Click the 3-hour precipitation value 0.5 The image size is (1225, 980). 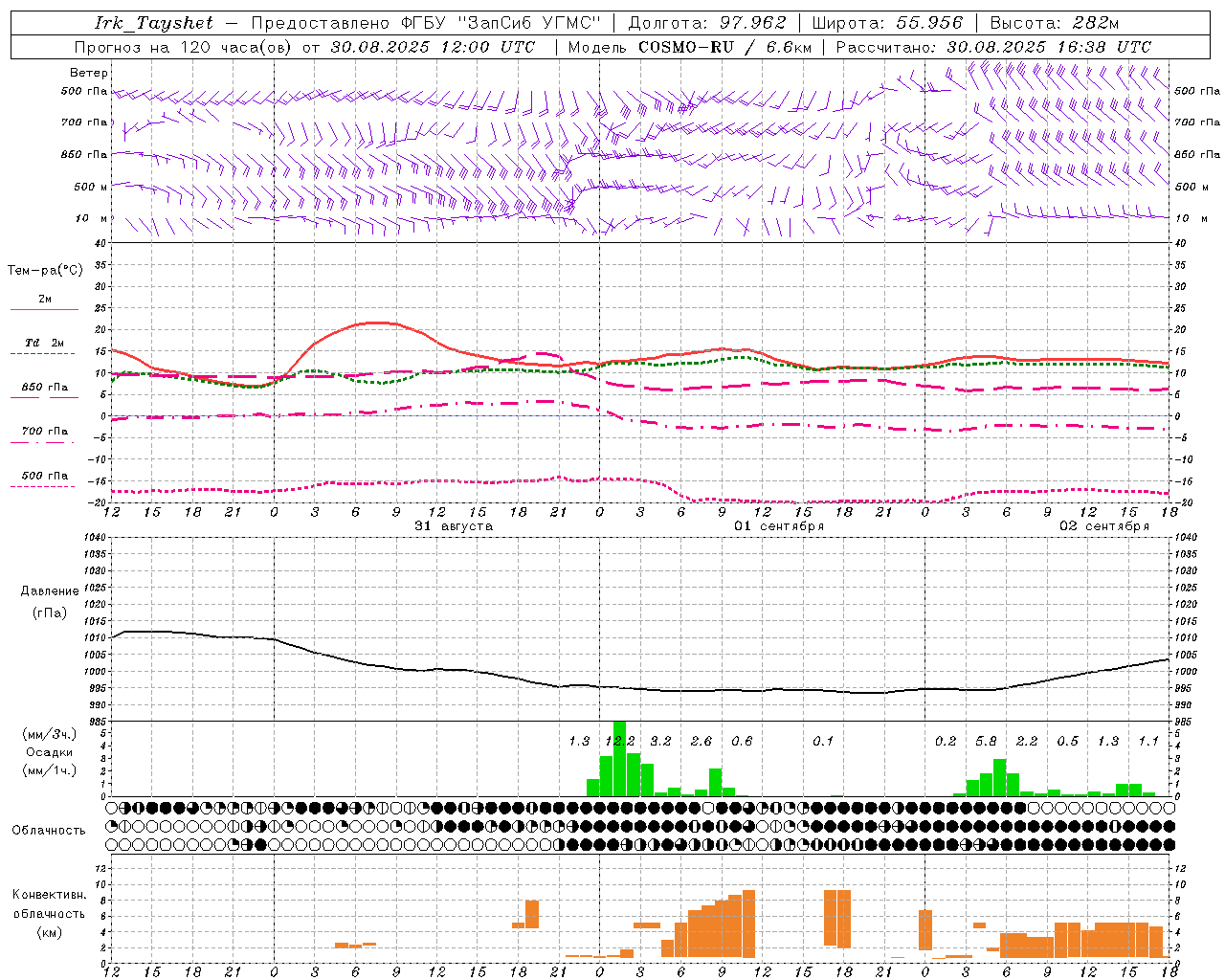coord(1067,741)
